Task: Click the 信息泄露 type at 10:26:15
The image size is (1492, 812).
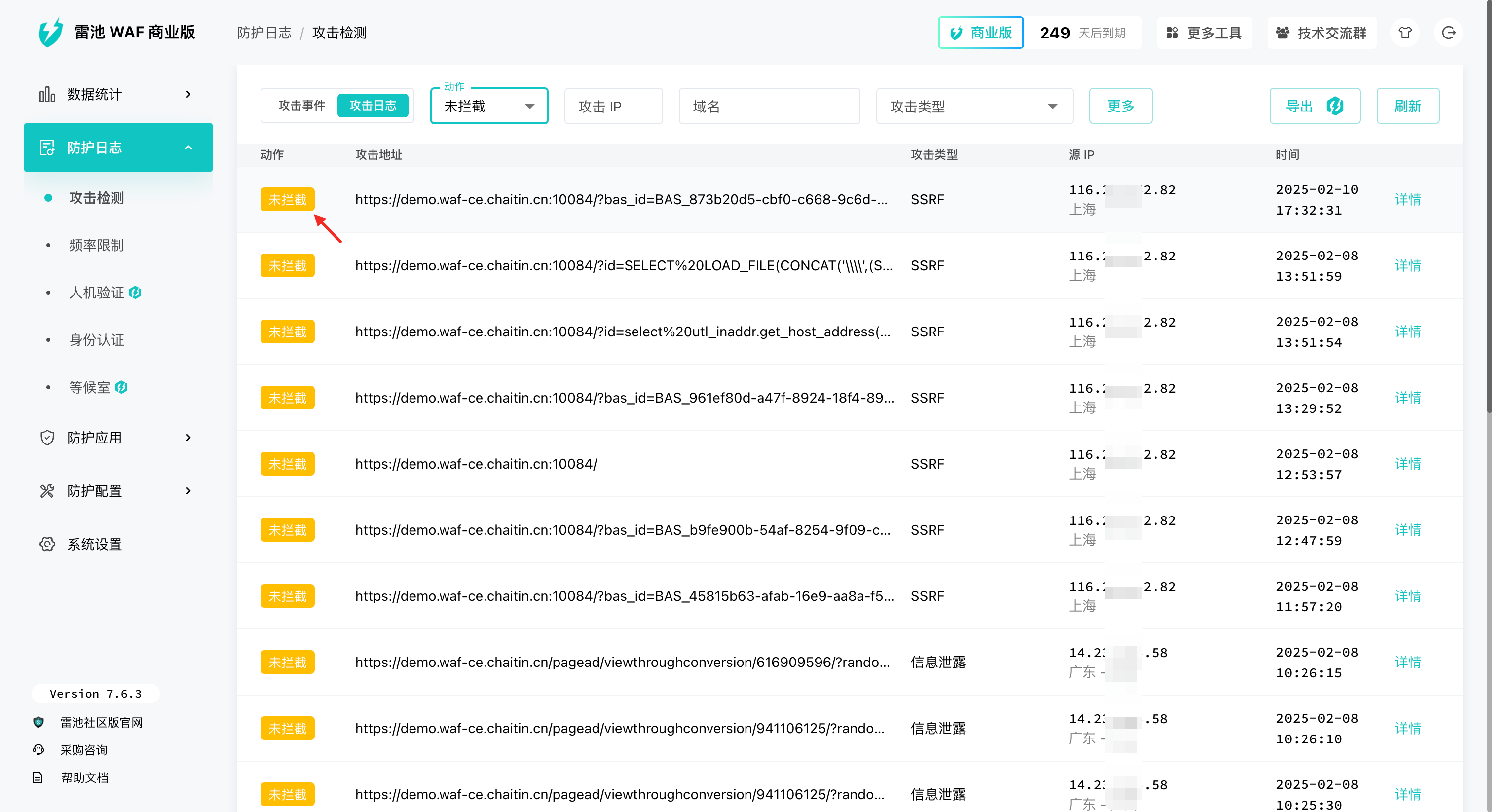Action: [x=938, y=662]
